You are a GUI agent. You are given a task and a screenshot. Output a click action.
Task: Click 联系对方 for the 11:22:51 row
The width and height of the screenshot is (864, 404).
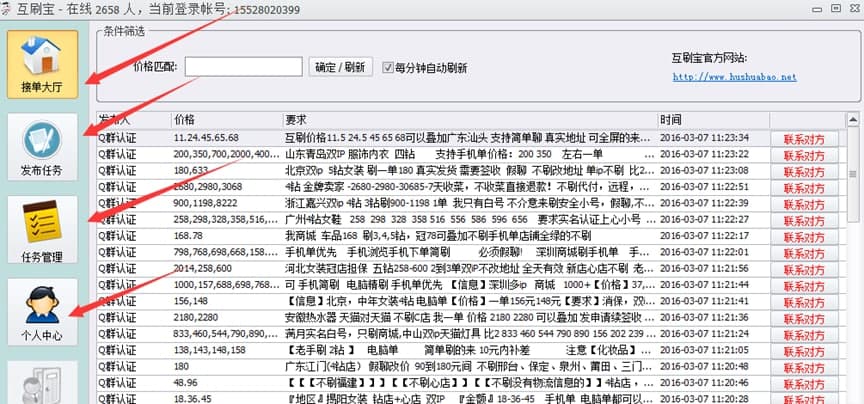coord(804,188)
